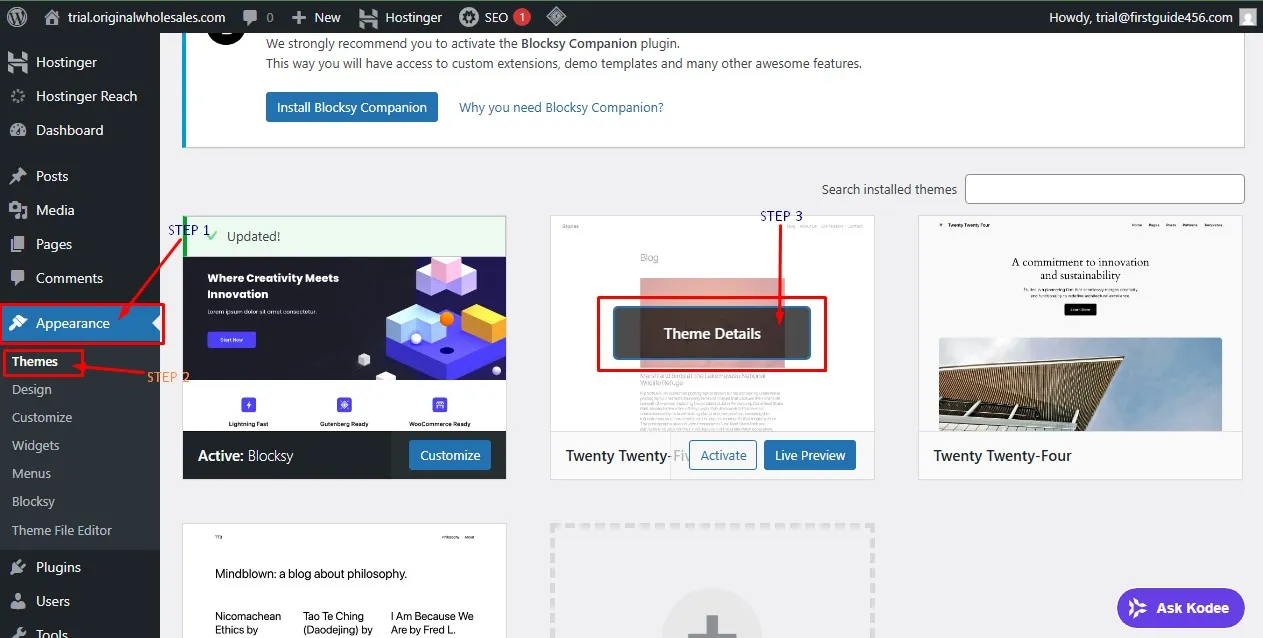Viewport: 1263px width, 638px height.
Task: Click the search installed themes field
Action: coord(1103,188)
